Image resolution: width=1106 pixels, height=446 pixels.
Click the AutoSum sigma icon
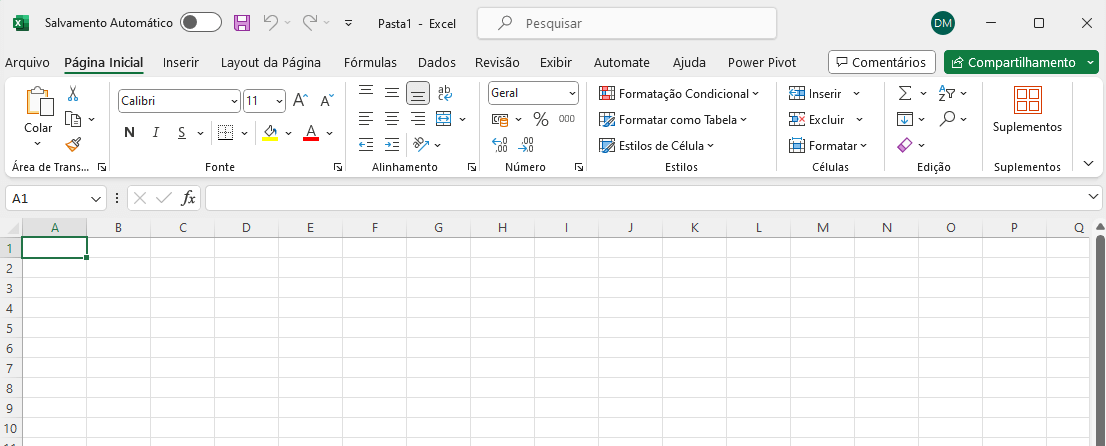pos(904,93)
